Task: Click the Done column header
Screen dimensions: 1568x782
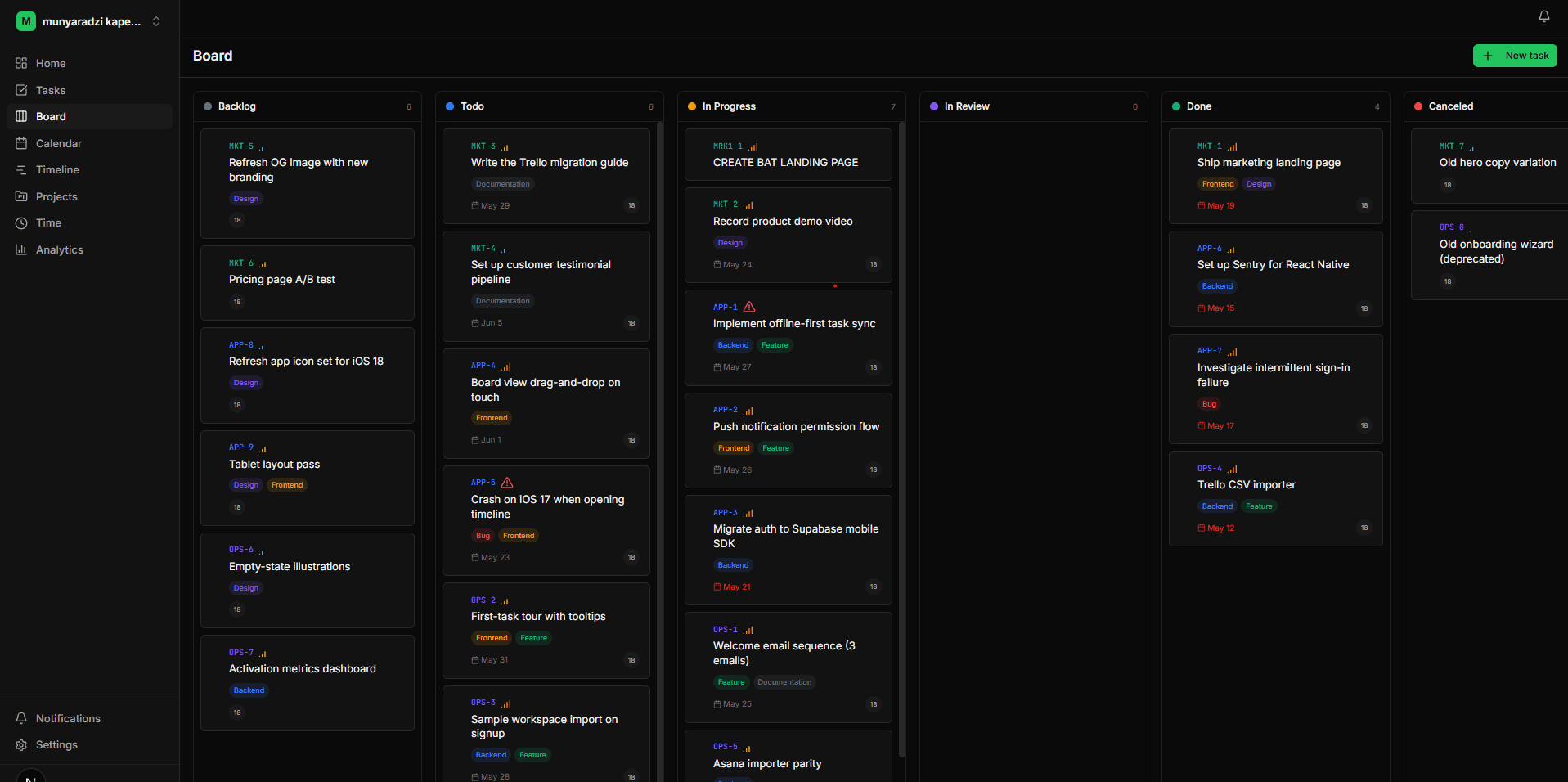Action: 1276,106
